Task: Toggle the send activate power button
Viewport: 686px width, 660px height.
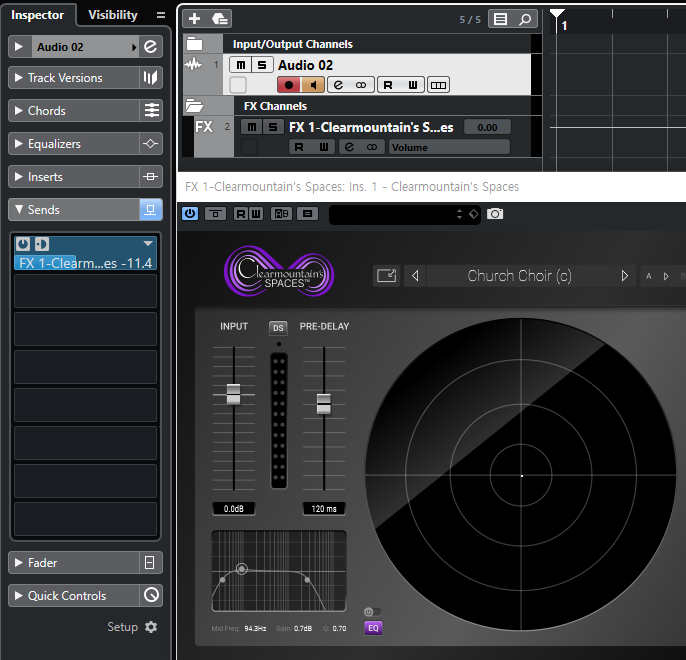Action: [x=23, y=244]
